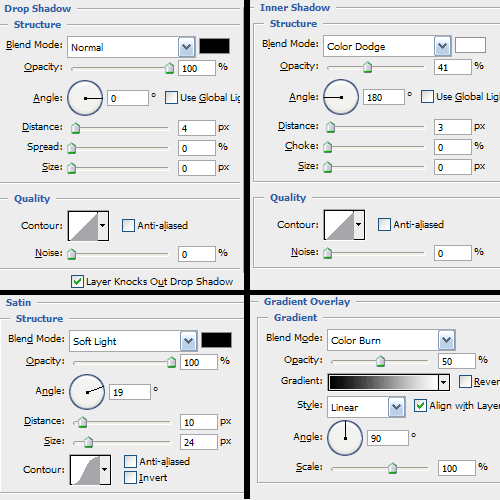Image resolution: width=500 pixels, height=500 pixels.
Task: Click the Drop Shadow Size value field
Action: pyautogui.click(x=197, y=168)
